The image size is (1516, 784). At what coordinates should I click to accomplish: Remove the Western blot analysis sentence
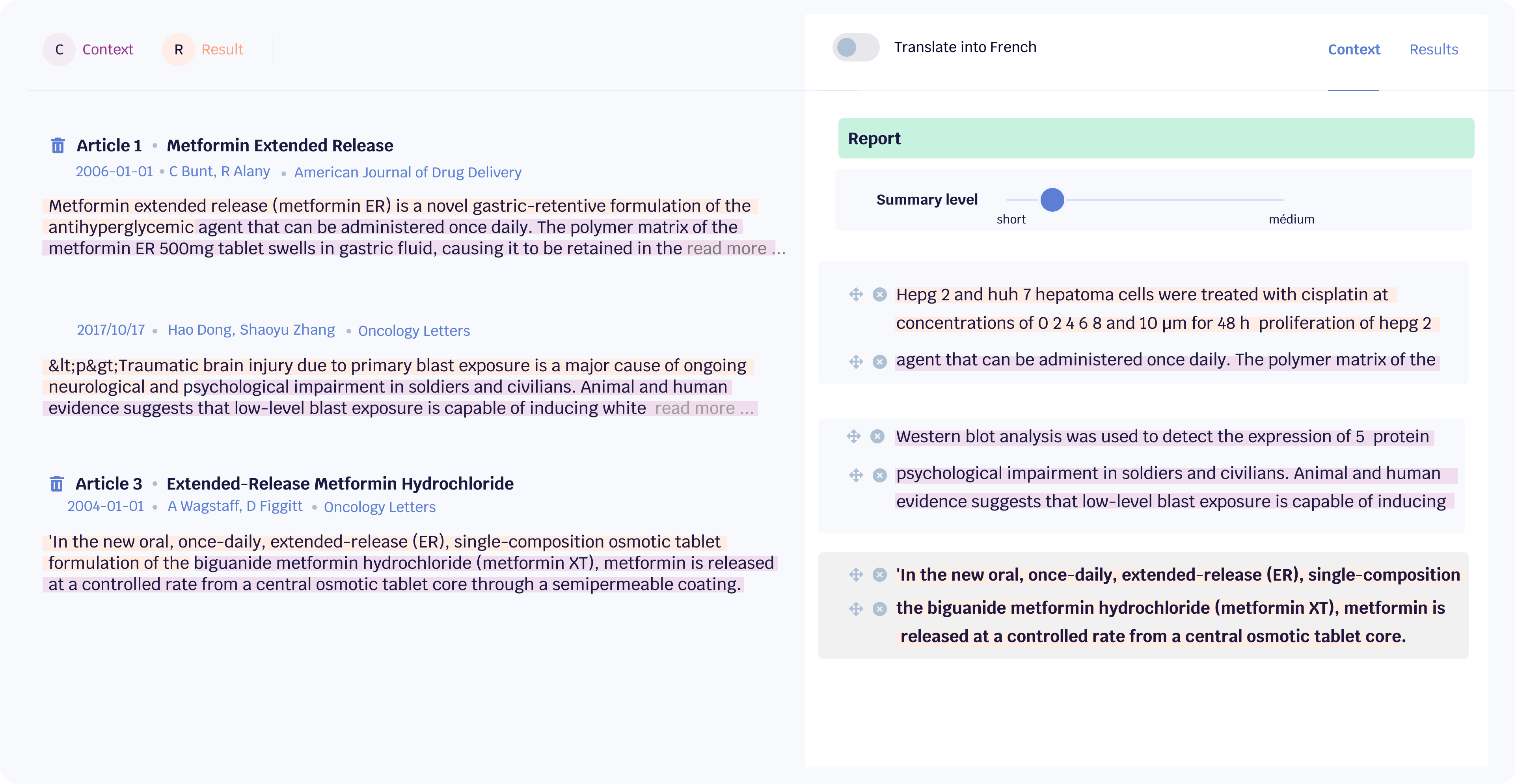(x=877, y=436)
